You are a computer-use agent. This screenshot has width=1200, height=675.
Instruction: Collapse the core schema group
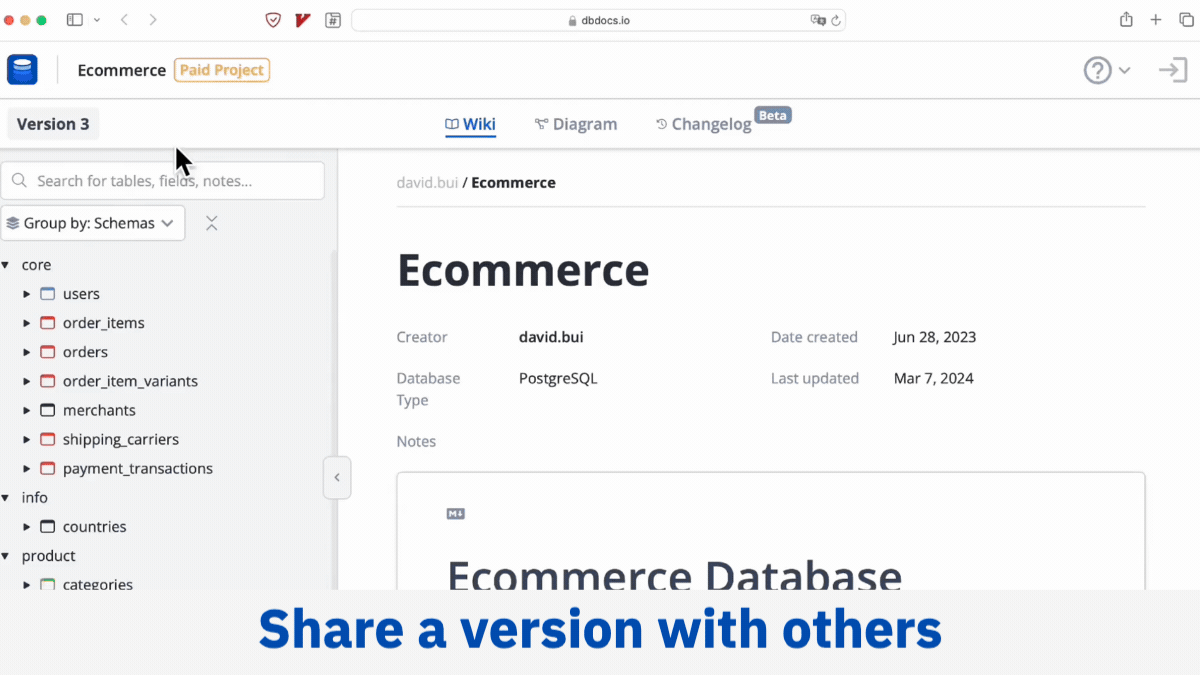[x=5, y=265]
